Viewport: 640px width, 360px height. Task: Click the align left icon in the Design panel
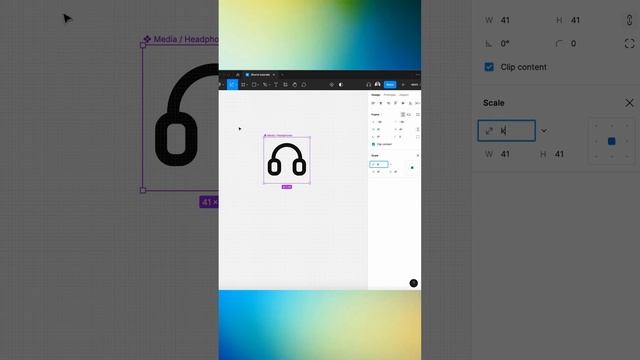coord(373,103)
